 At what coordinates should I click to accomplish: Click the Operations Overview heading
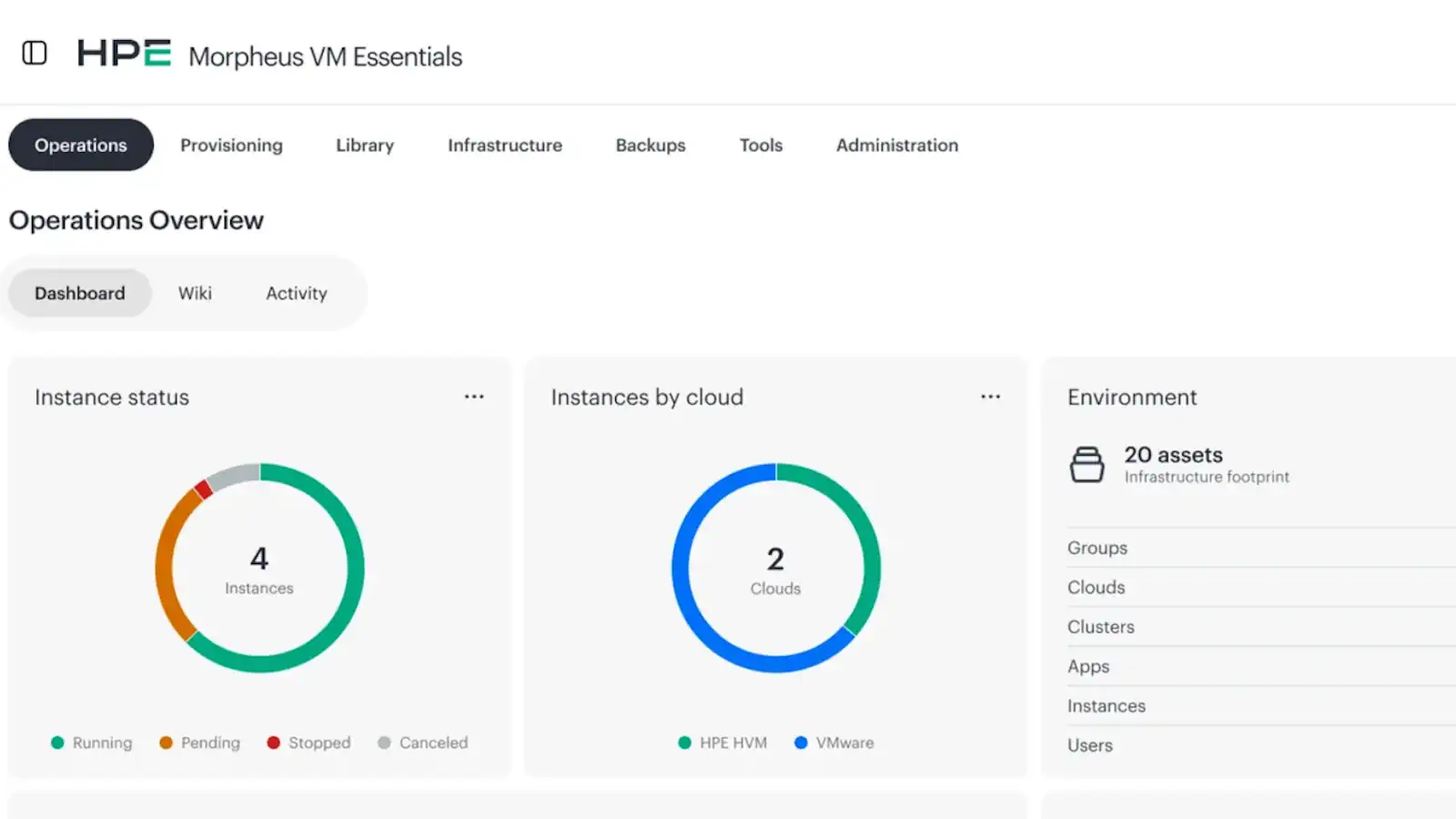[136, 220]
